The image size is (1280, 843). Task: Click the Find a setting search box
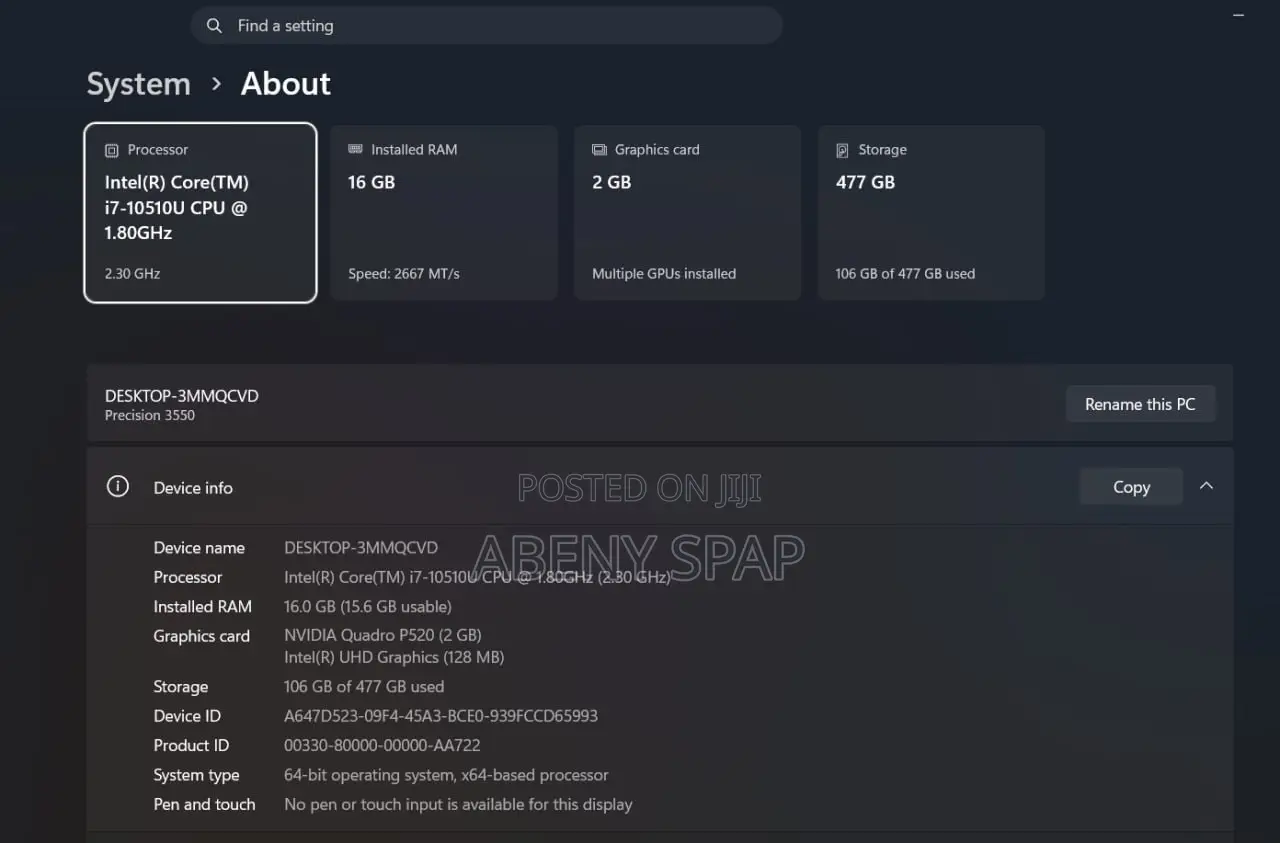[486, 26]
